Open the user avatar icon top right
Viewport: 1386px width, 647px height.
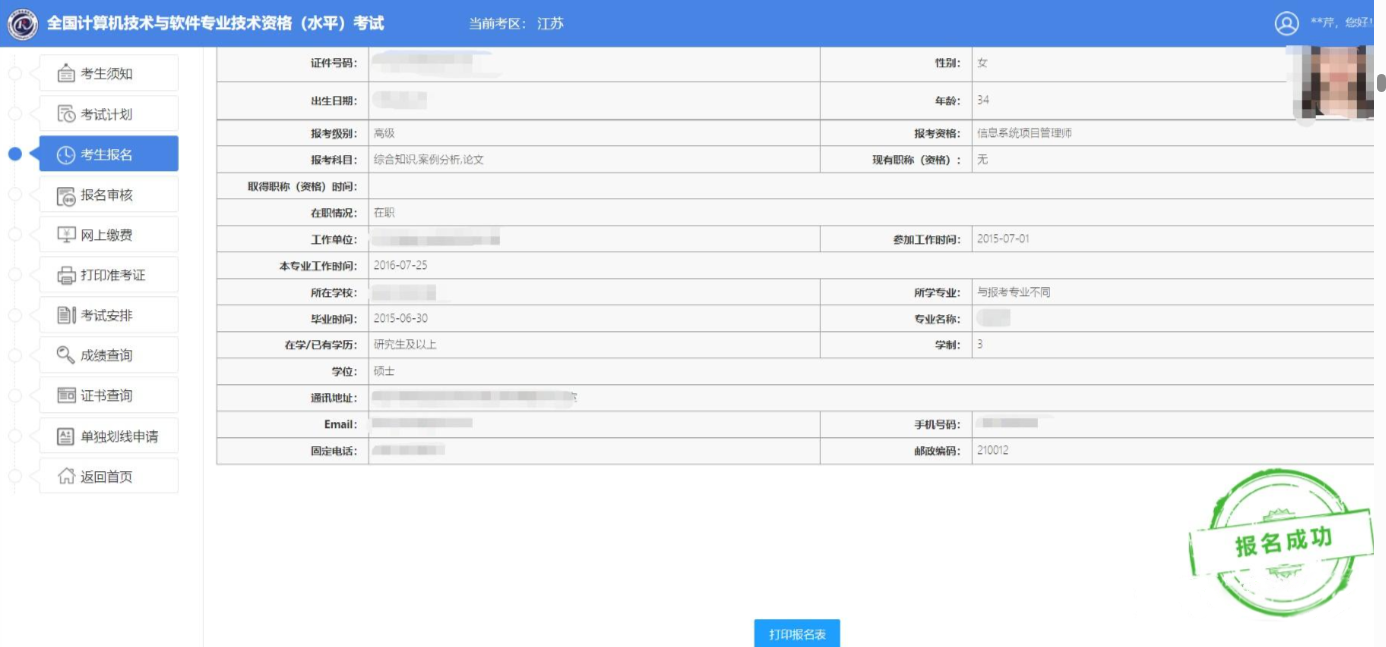point(1285,22)
